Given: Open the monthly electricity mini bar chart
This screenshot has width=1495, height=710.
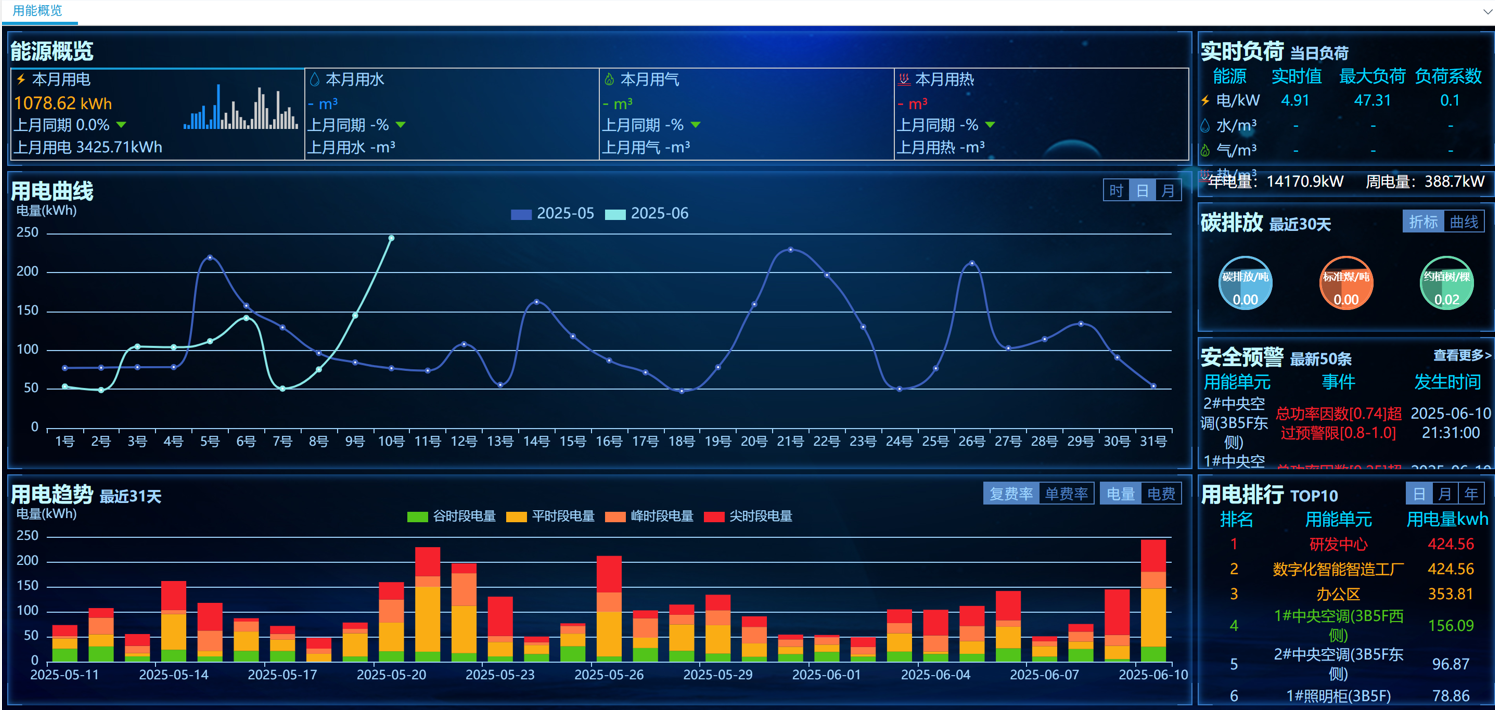Looking at the screenshot, I should 241,109.
